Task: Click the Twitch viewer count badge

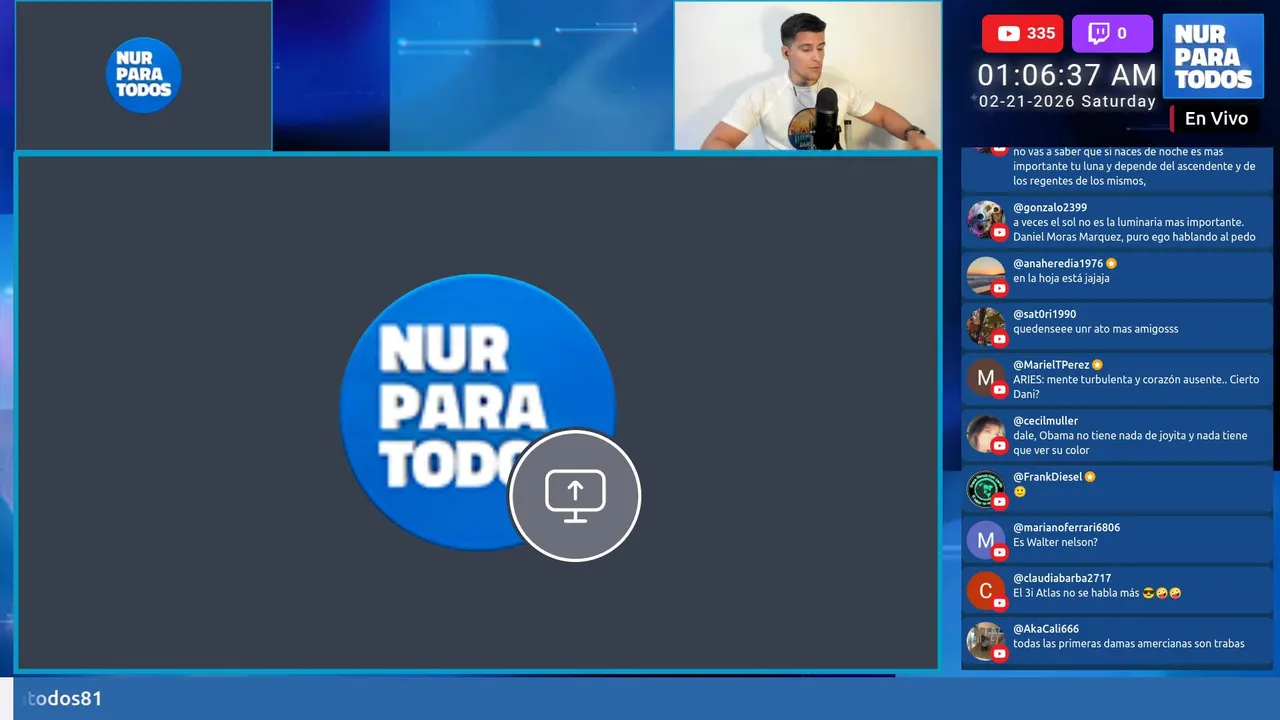Action: coord(1112,33)
